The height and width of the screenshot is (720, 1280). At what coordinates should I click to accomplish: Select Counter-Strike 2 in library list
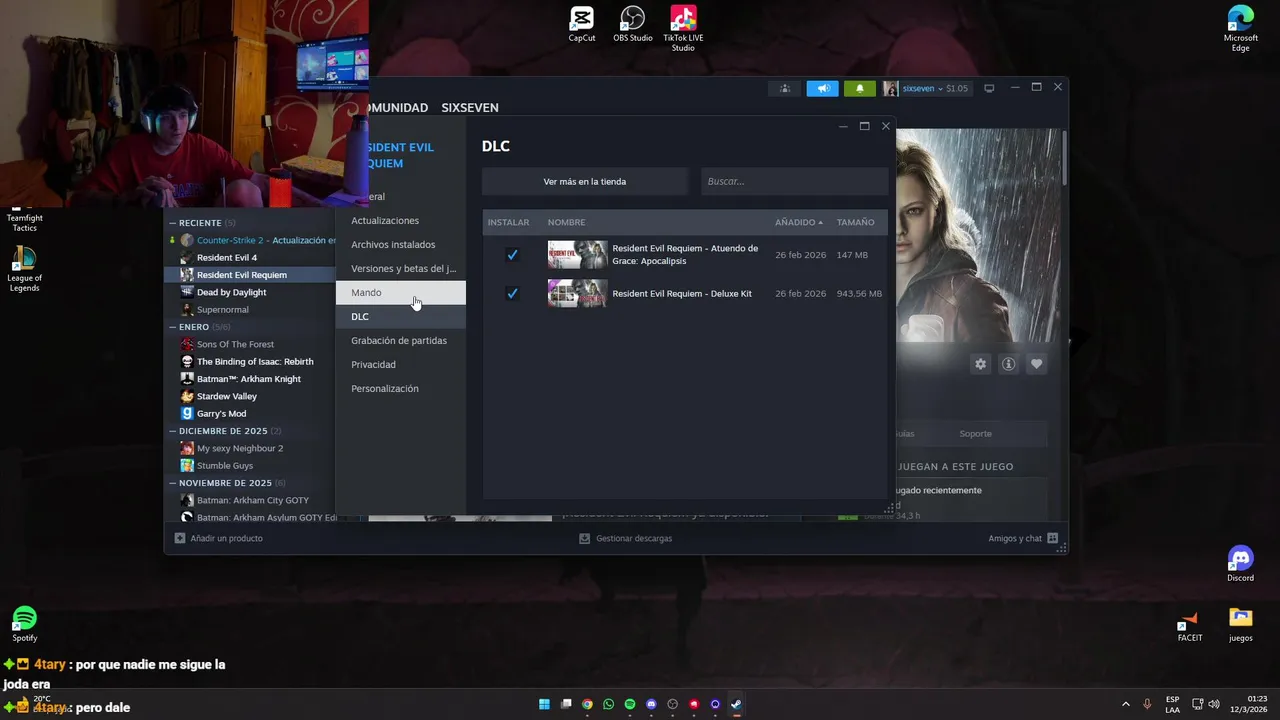(x=251, y=240)
